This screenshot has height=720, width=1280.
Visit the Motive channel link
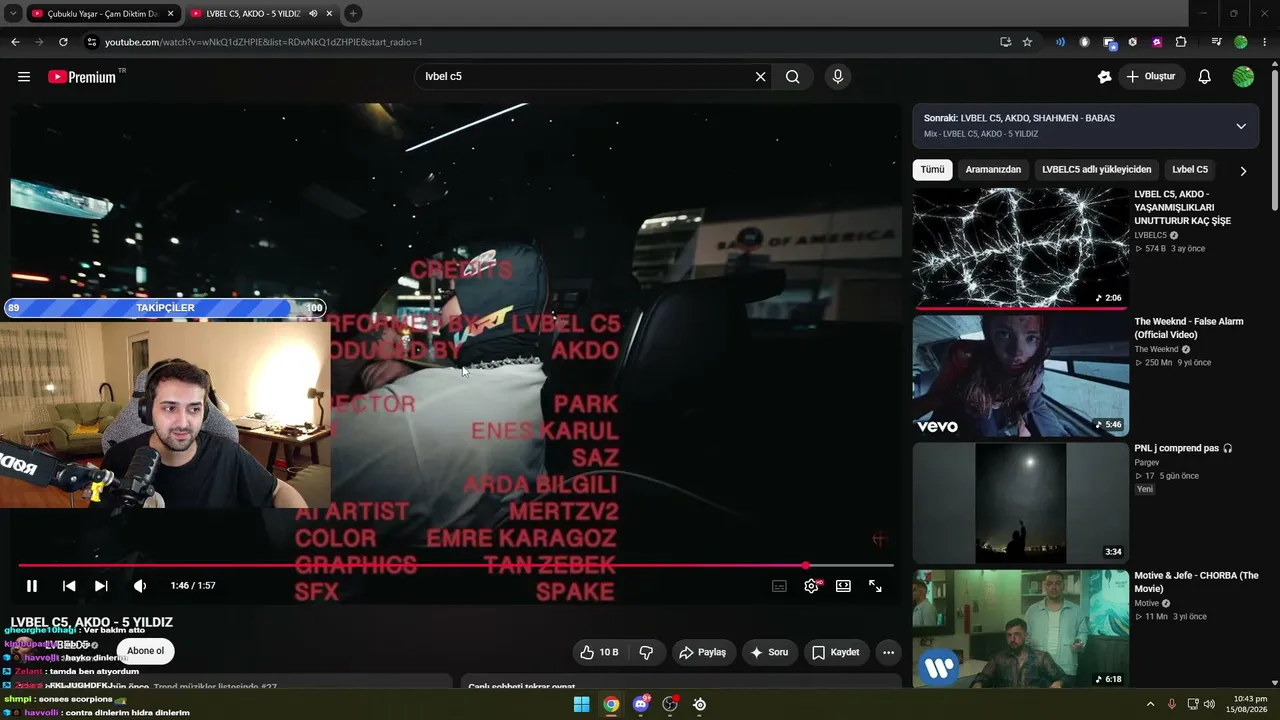[x=1146, y=603]
